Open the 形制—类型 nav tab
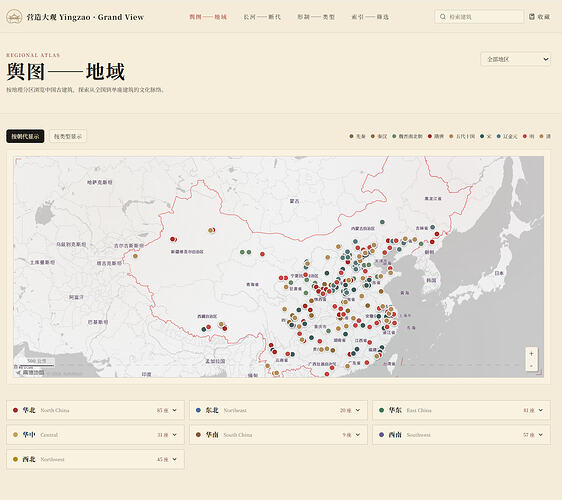 coord(316,17)
